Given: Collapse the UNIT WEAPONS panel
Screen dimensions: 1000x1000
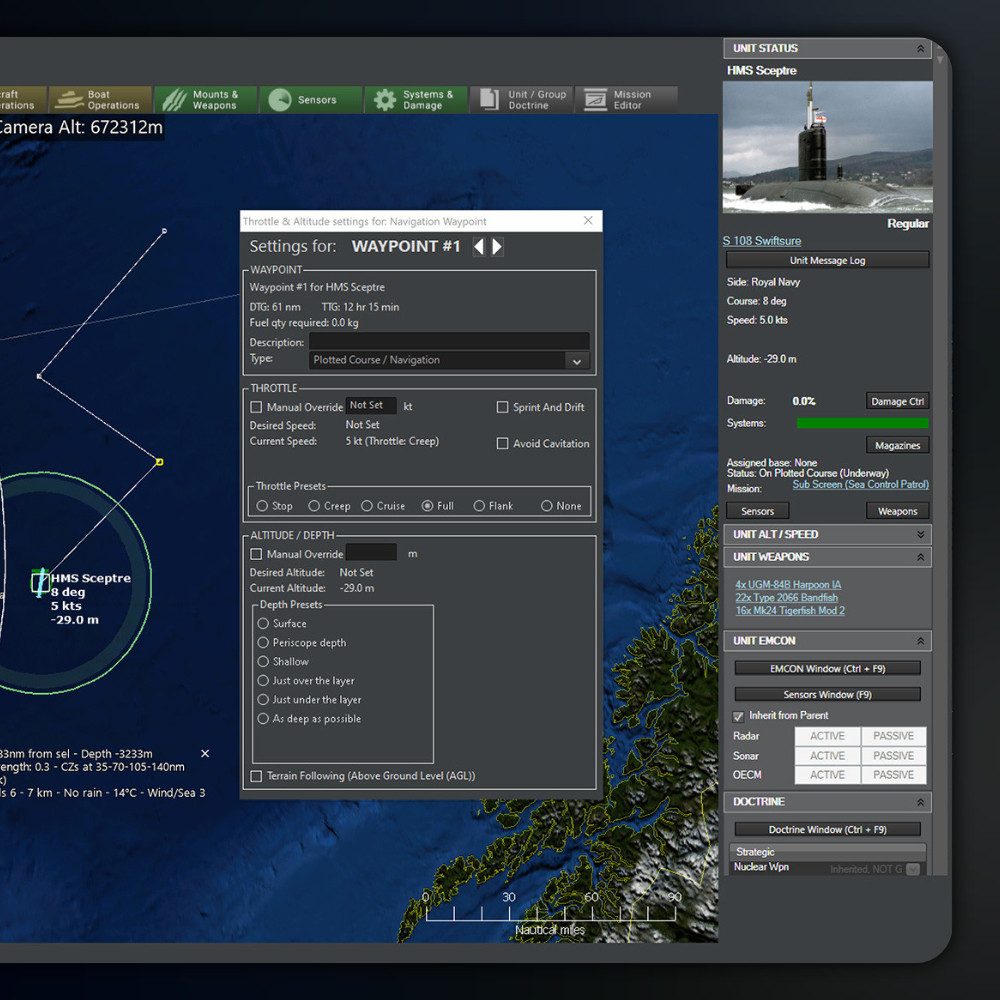Looking at the screenshot, I should [x=920, y=557].
